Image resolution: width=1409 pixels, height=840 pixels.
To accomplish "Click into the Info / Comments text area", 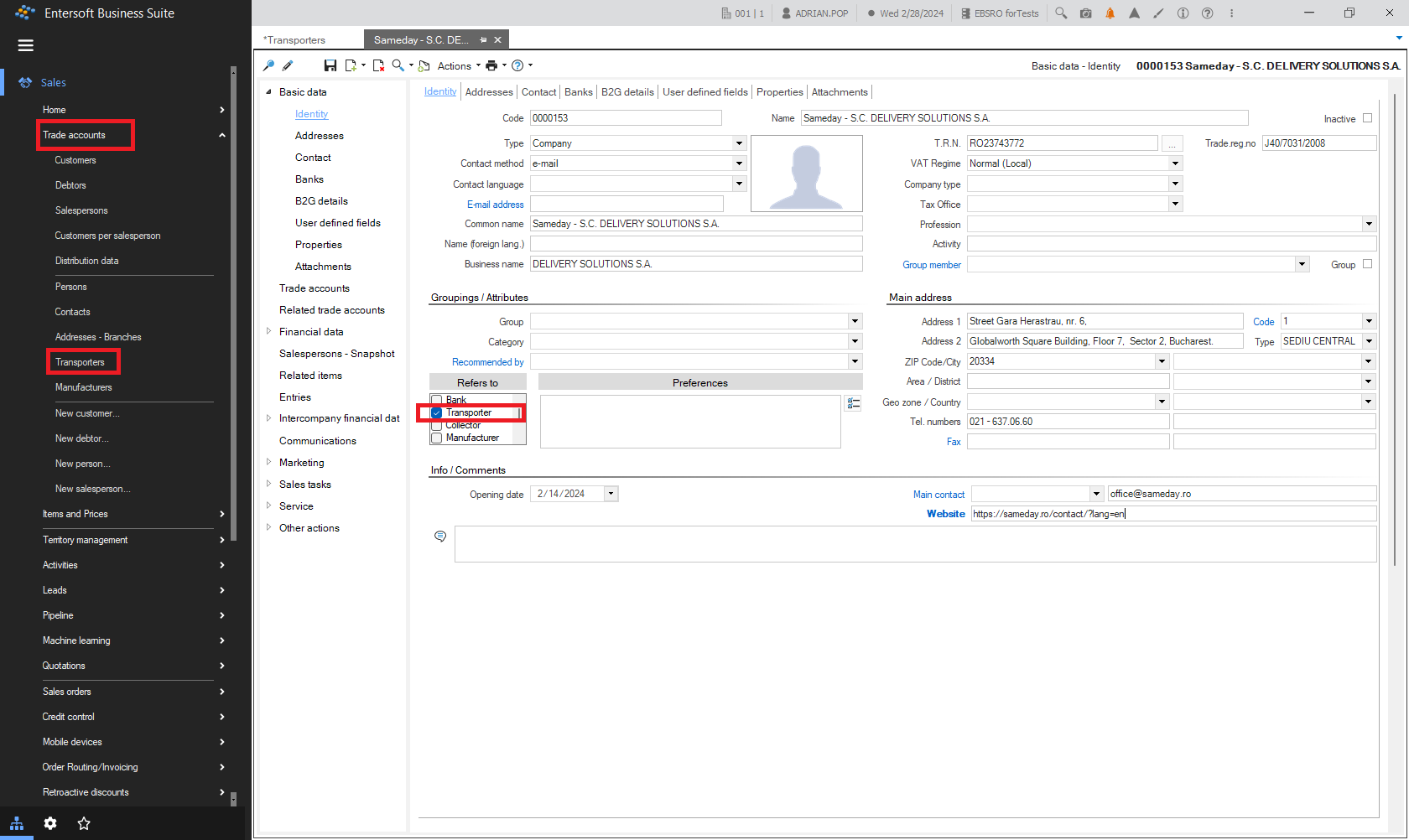I will (x=915, y=544).
